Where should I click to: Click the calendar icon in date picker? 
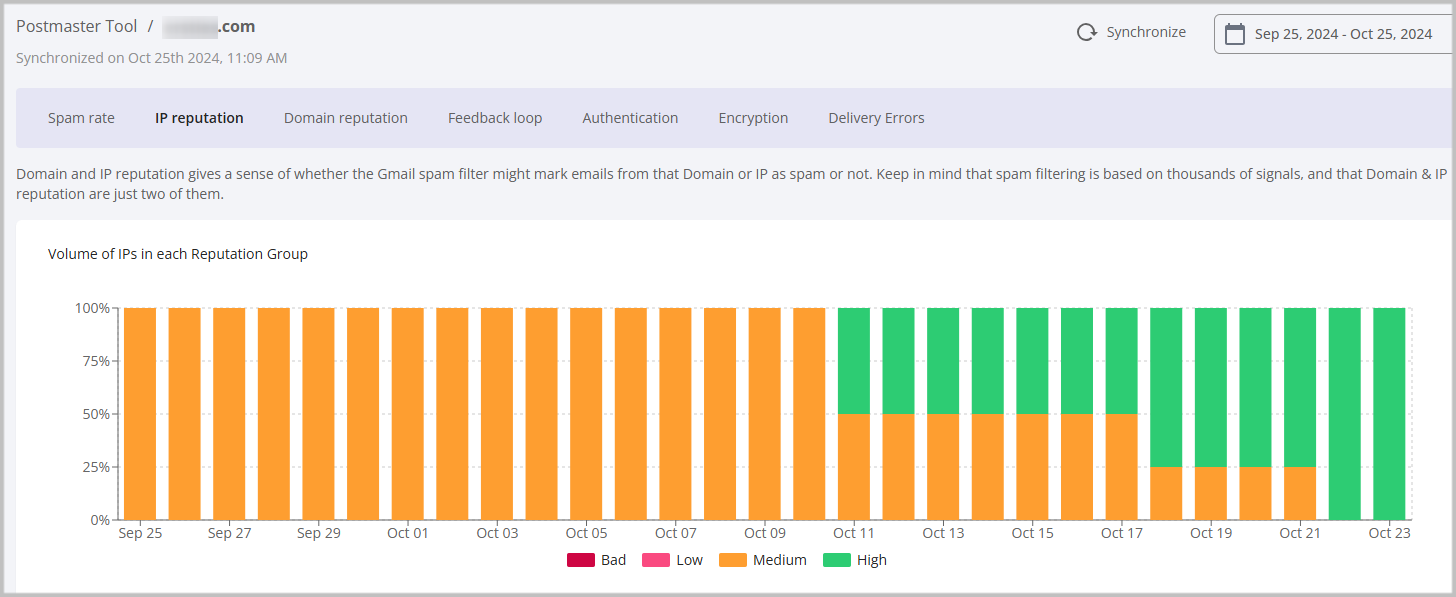(1235, 34)
